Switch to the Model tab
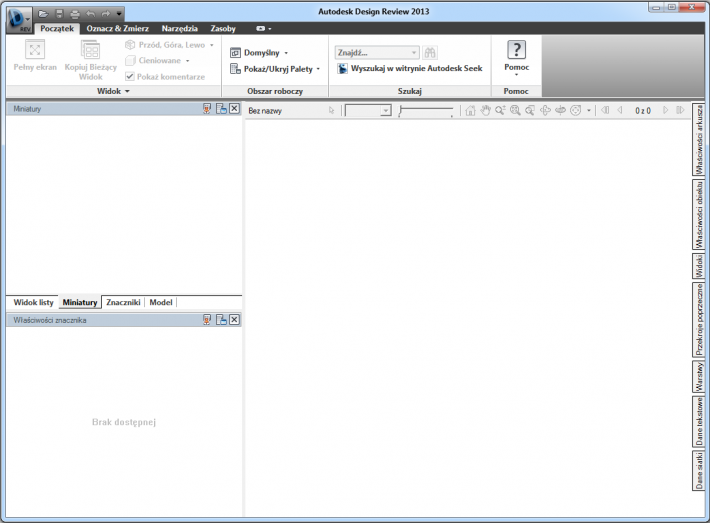This screenshot has height=523, width=710. coord(161,302)
